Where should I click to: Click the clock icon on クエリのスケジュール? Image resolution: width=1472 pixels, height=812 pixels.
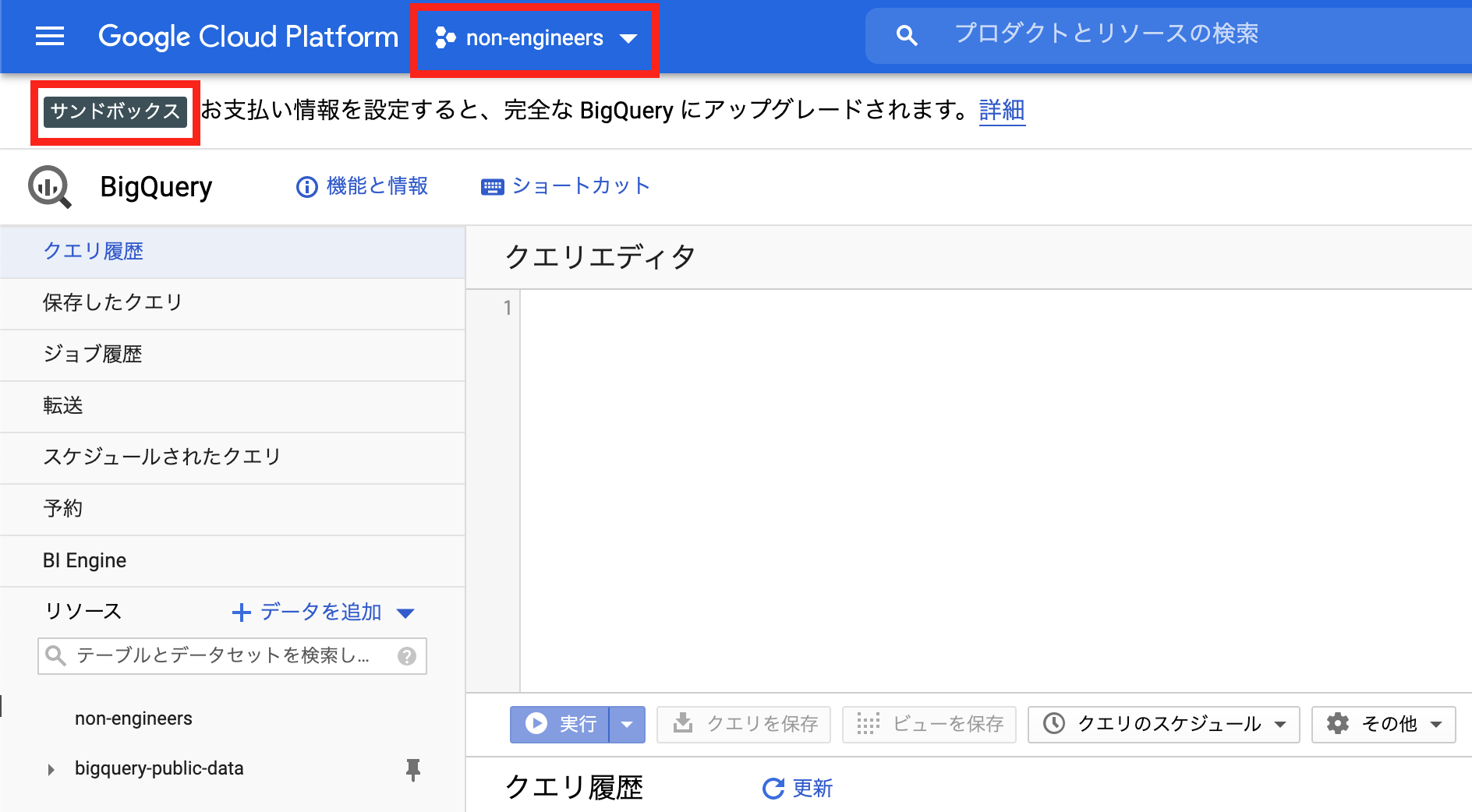(1054, 723)
